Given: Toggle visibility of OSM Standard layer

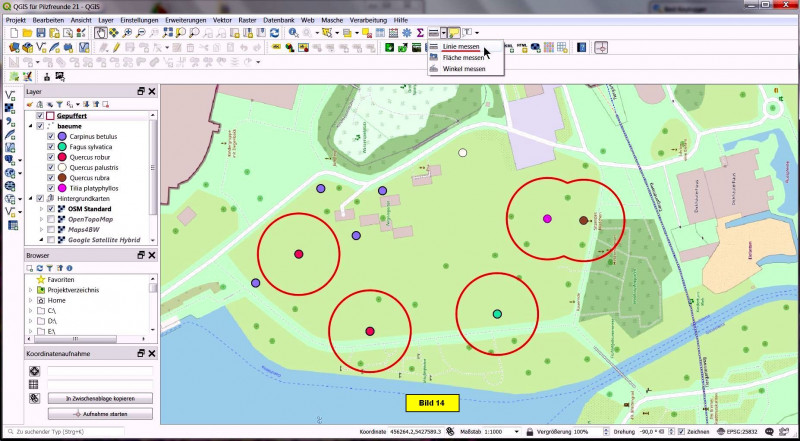Looking at the screenshot, I should click(51, 209).
